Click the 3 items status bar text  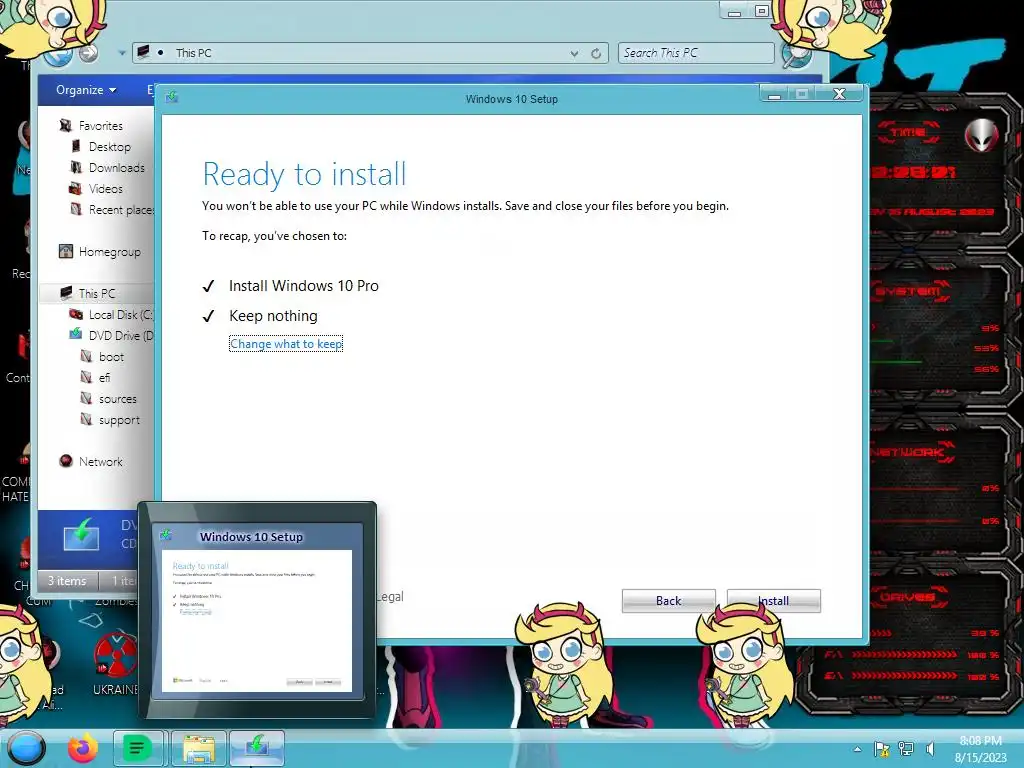67,581
